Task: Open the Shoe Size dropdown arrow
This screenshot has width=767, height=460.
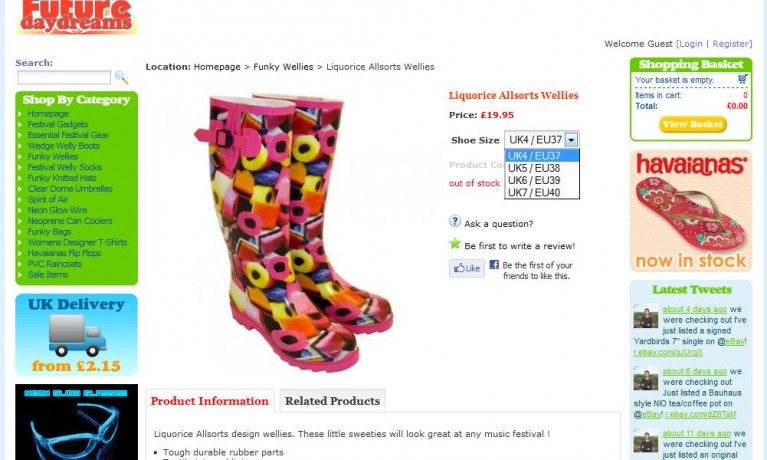Action: [x=571, y=140]
